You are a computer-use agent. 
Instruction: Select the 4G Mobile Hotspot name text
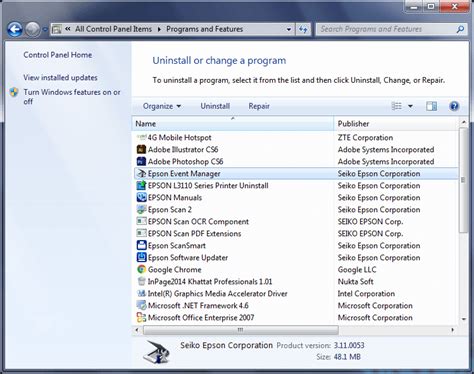point(180,138)
